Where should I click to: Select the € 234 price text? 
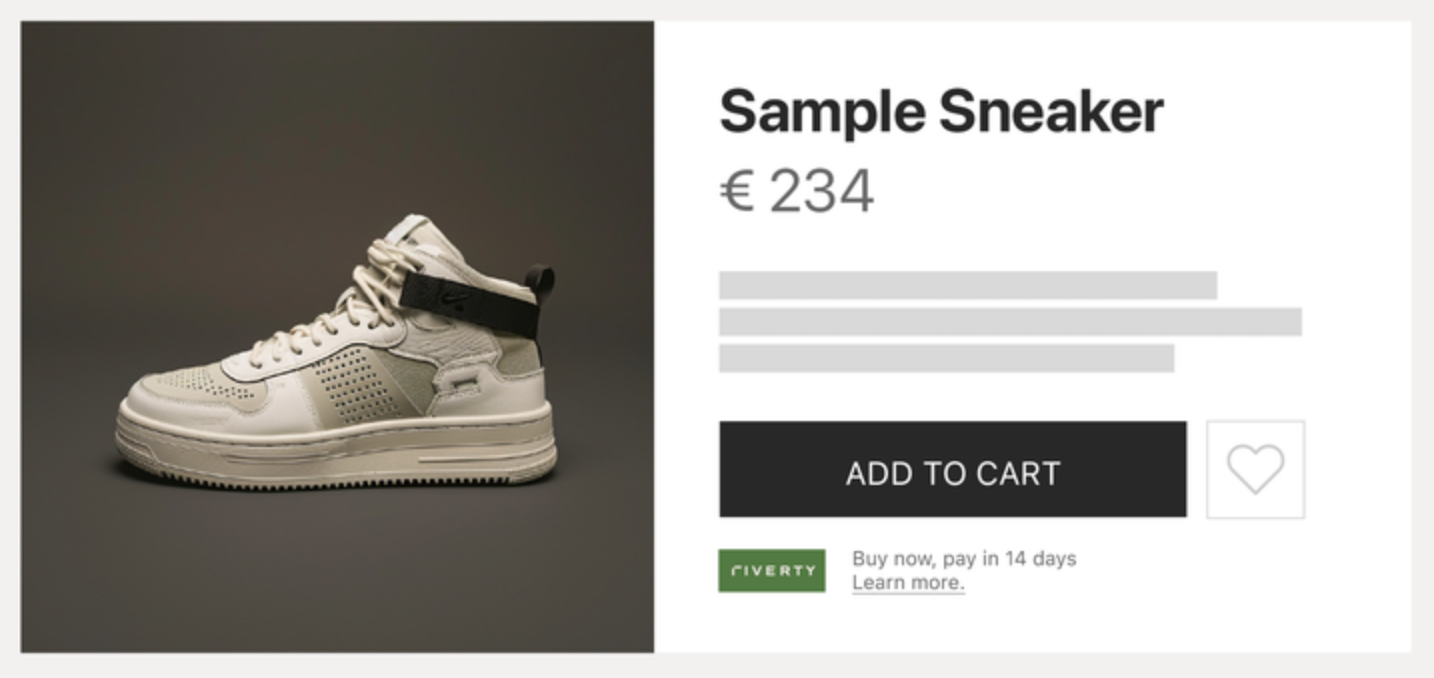click(x=797, y=191)
